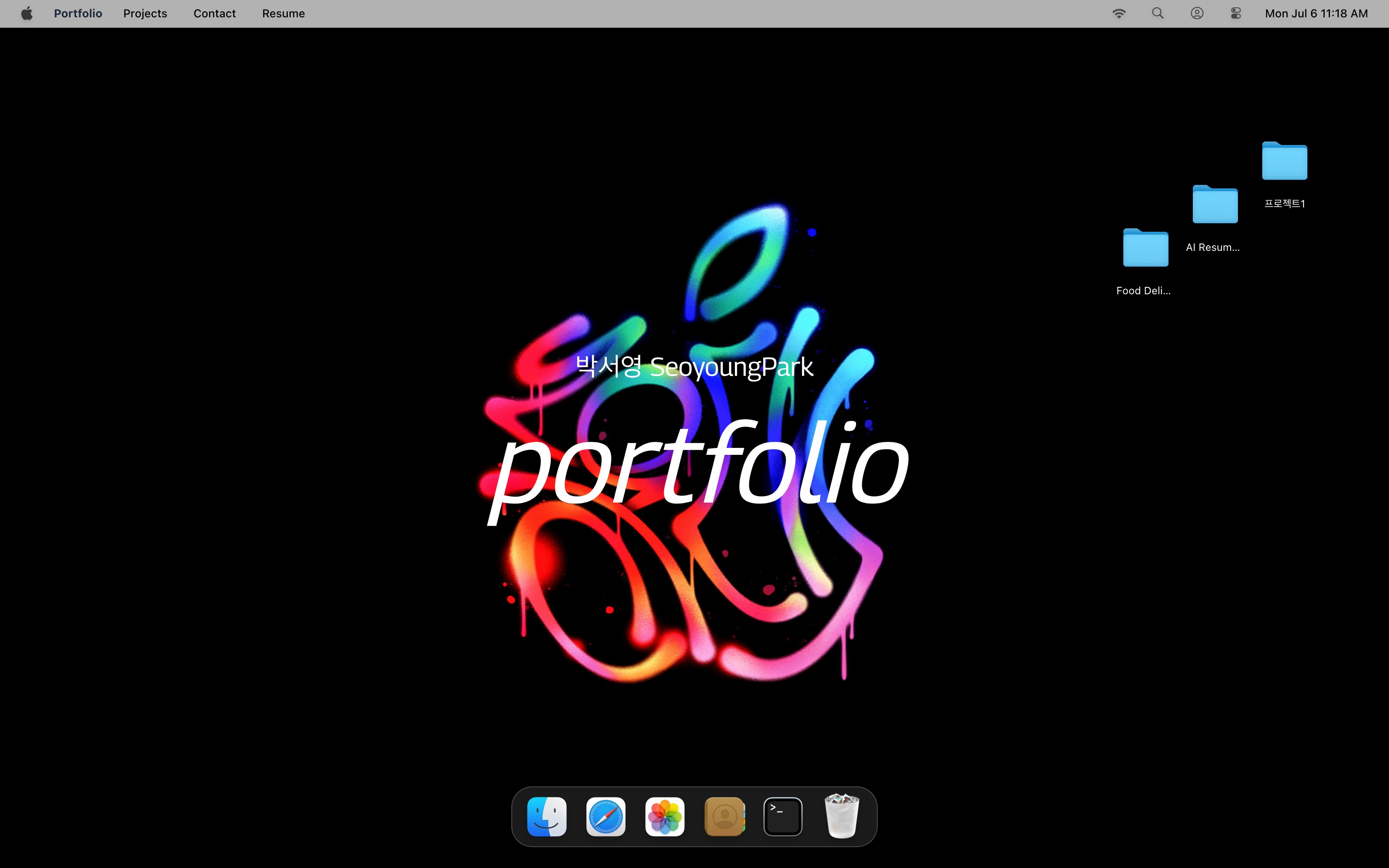The width and height of the screenshot is (1389, 868).
Task: Open the Trash in the dock
Action: click(842, 816)
